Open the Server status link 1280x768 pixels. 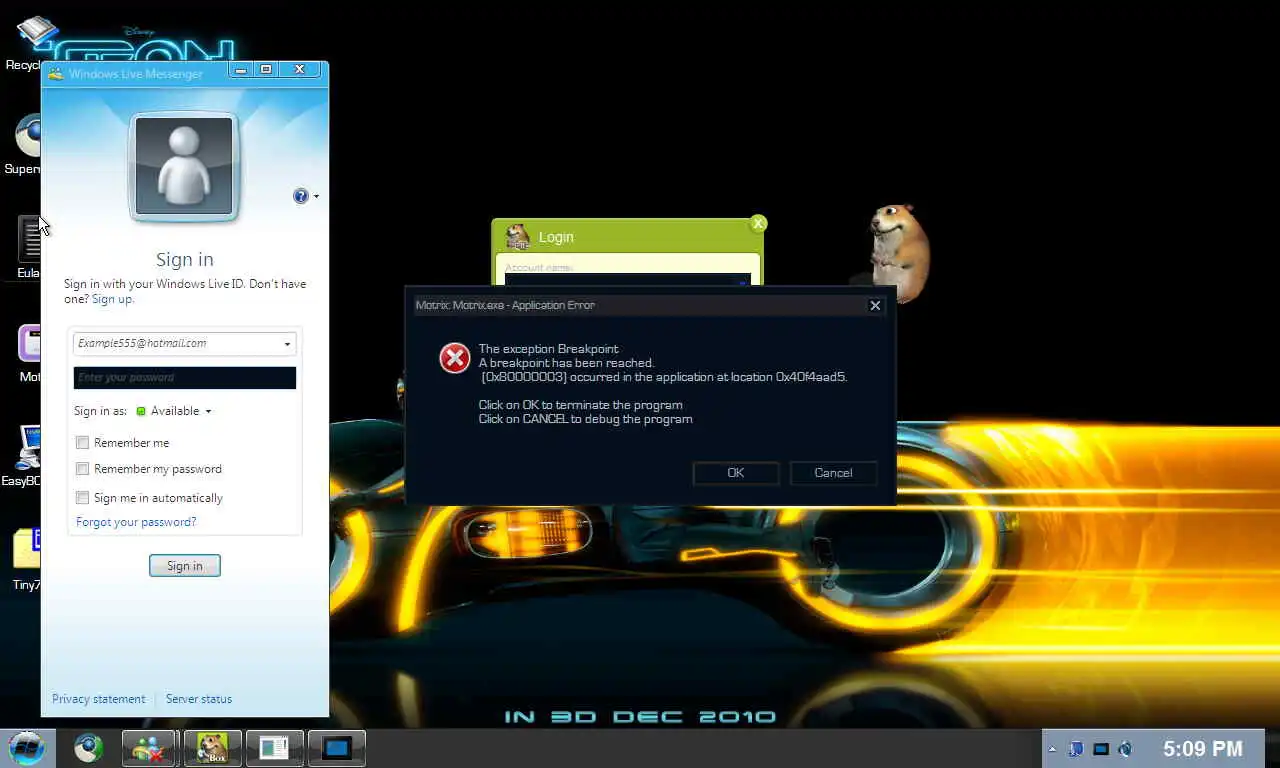[x=199, y=699]
